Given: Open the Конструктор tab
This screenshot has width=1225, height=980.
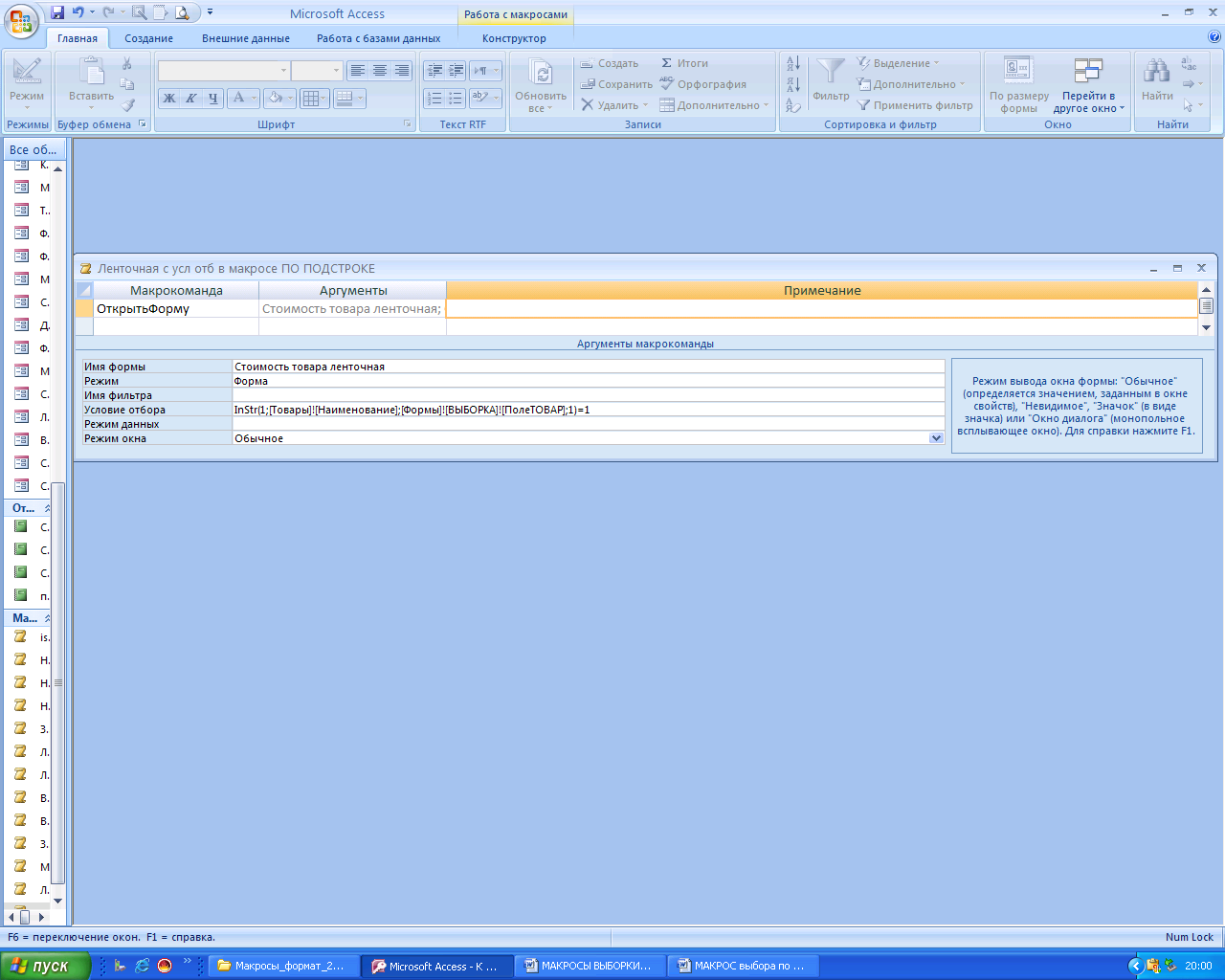Looking at the screenshot, I should [x=514, y=38].
